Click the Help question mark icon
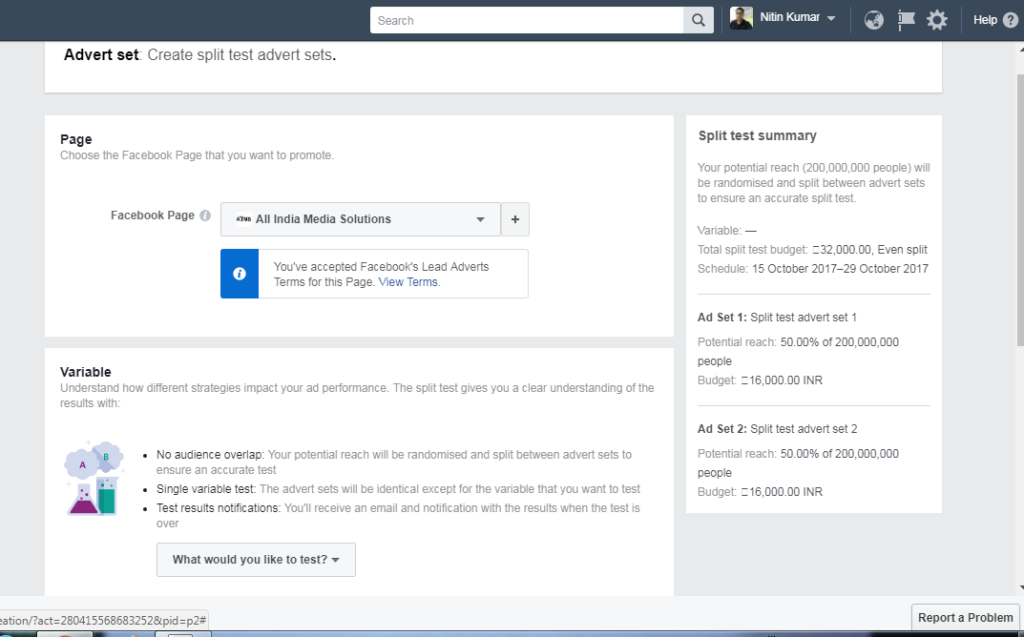This screenshot has height=637, width=1024. (1010, 20)
